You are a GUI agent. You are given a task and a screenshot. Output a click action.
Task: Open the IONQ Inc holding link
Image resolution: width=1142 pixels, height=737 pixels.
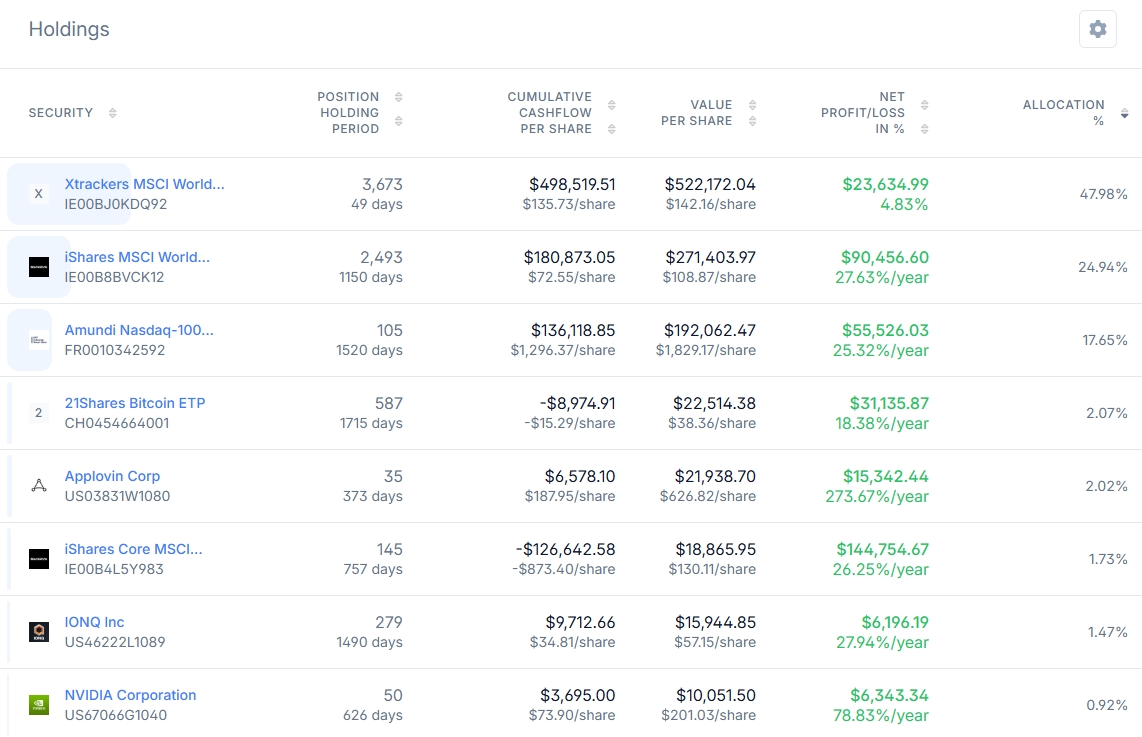[x=94, y=622]
